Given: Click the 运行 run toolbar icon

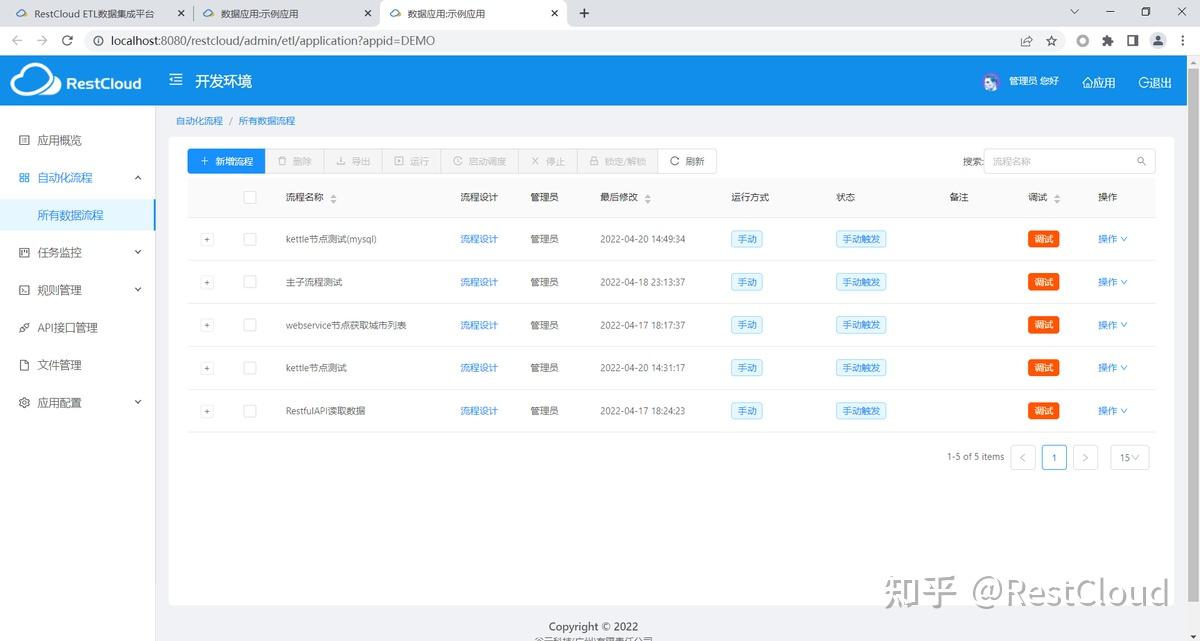Looking at the screenshot, I should (x=411, y=160).
